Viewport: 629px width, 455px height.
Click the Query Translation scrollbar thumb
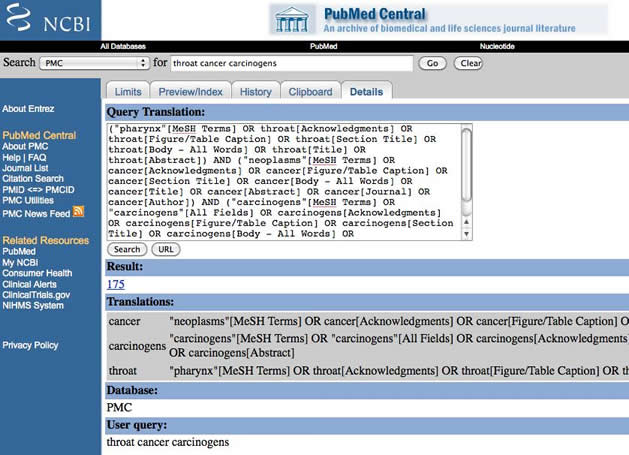tap(466, 165)
